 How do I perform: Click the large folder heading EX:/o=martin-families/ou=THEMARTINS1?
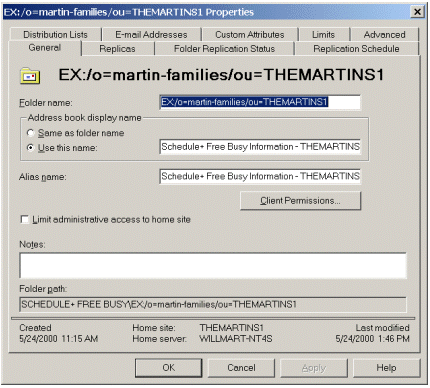221,75
